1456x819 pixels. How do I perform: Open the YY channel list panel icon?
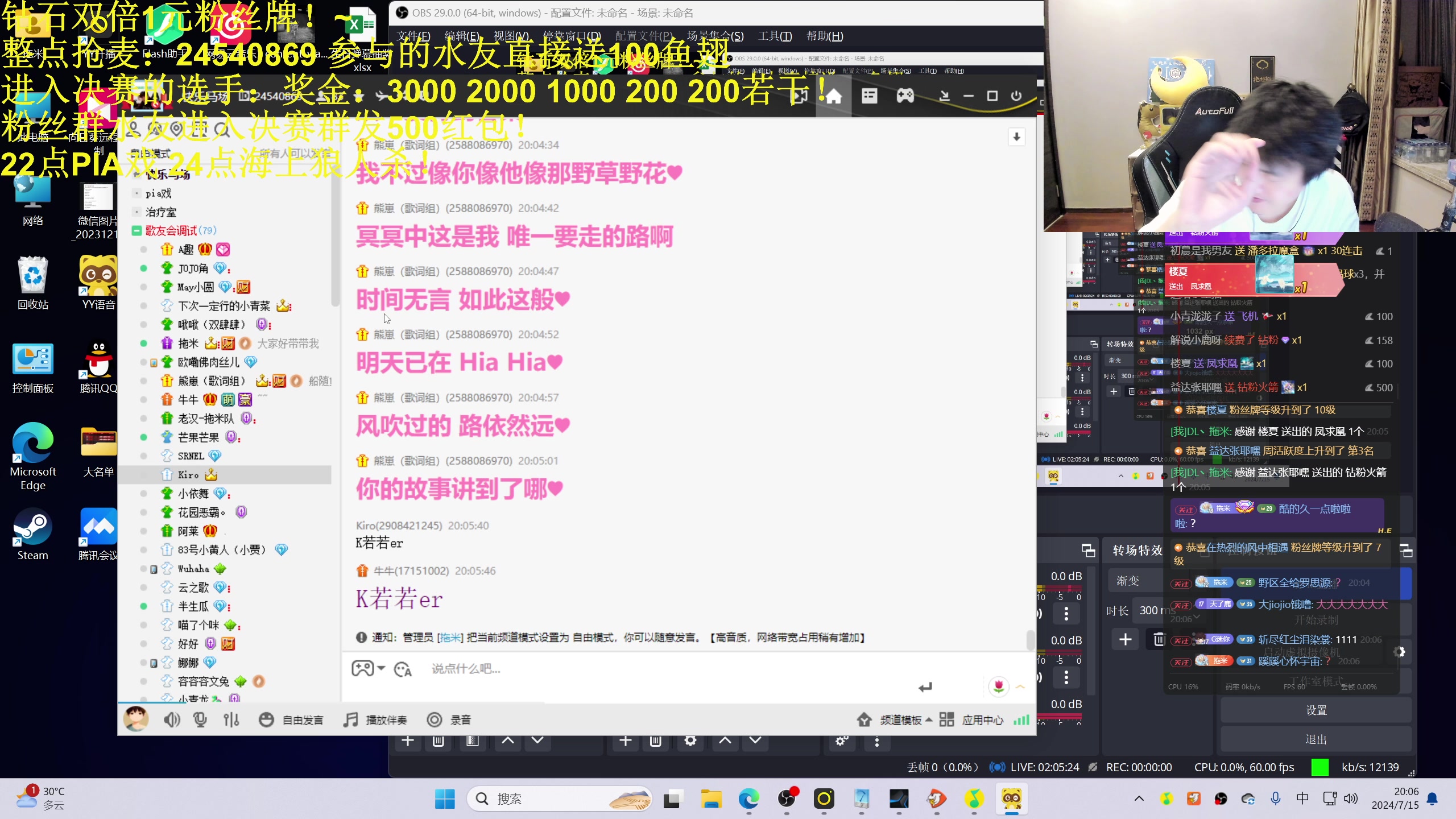tap(869, 96)
